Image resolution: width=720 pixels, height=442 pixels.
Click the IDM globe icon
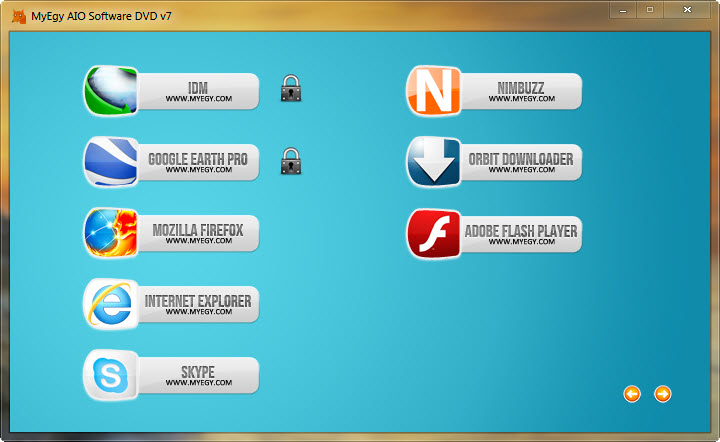[x=111, y=90]
